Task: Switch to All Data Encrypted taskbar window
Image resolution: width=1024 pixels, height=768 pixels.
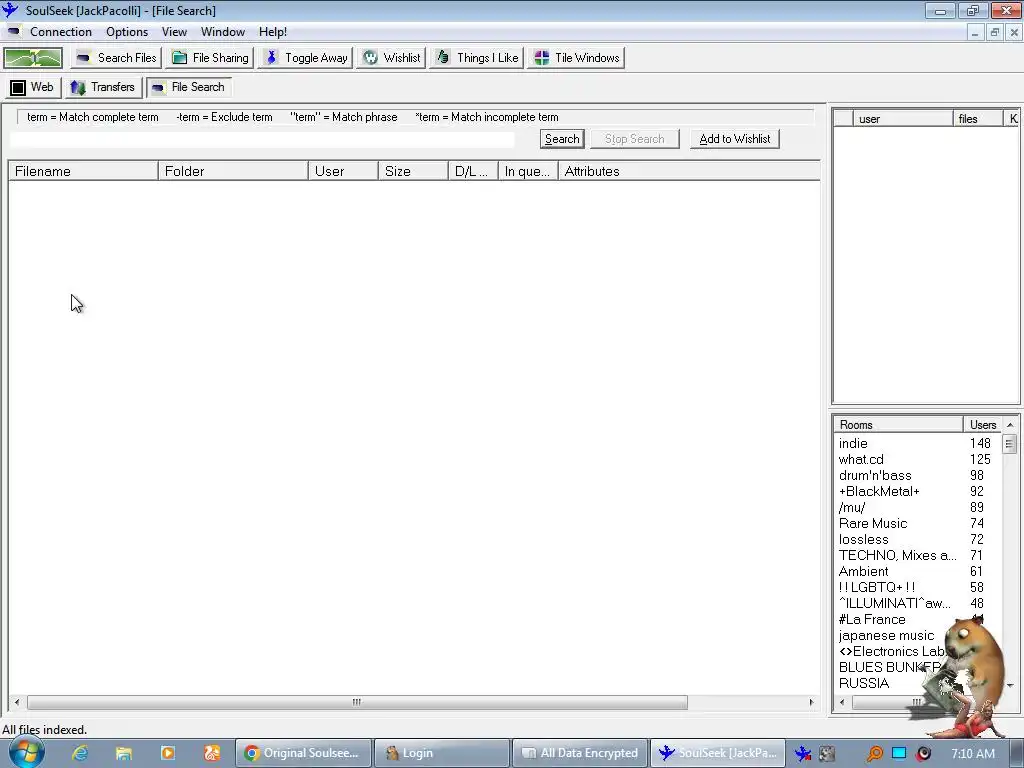Action: [581, 753]
